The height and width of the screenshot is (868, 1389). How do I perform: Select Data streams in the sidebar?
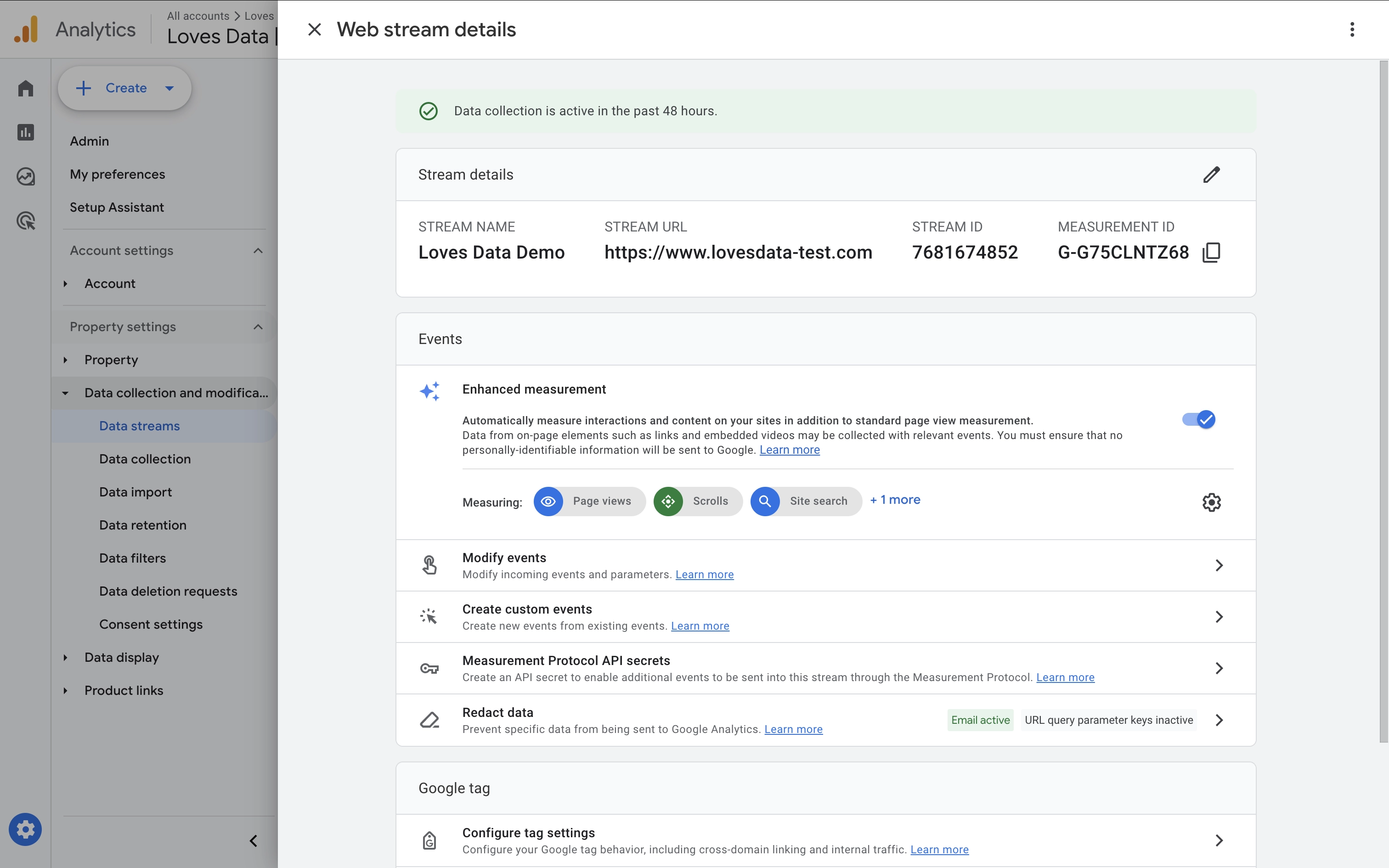pyautogui.click(x=163, y=426)
